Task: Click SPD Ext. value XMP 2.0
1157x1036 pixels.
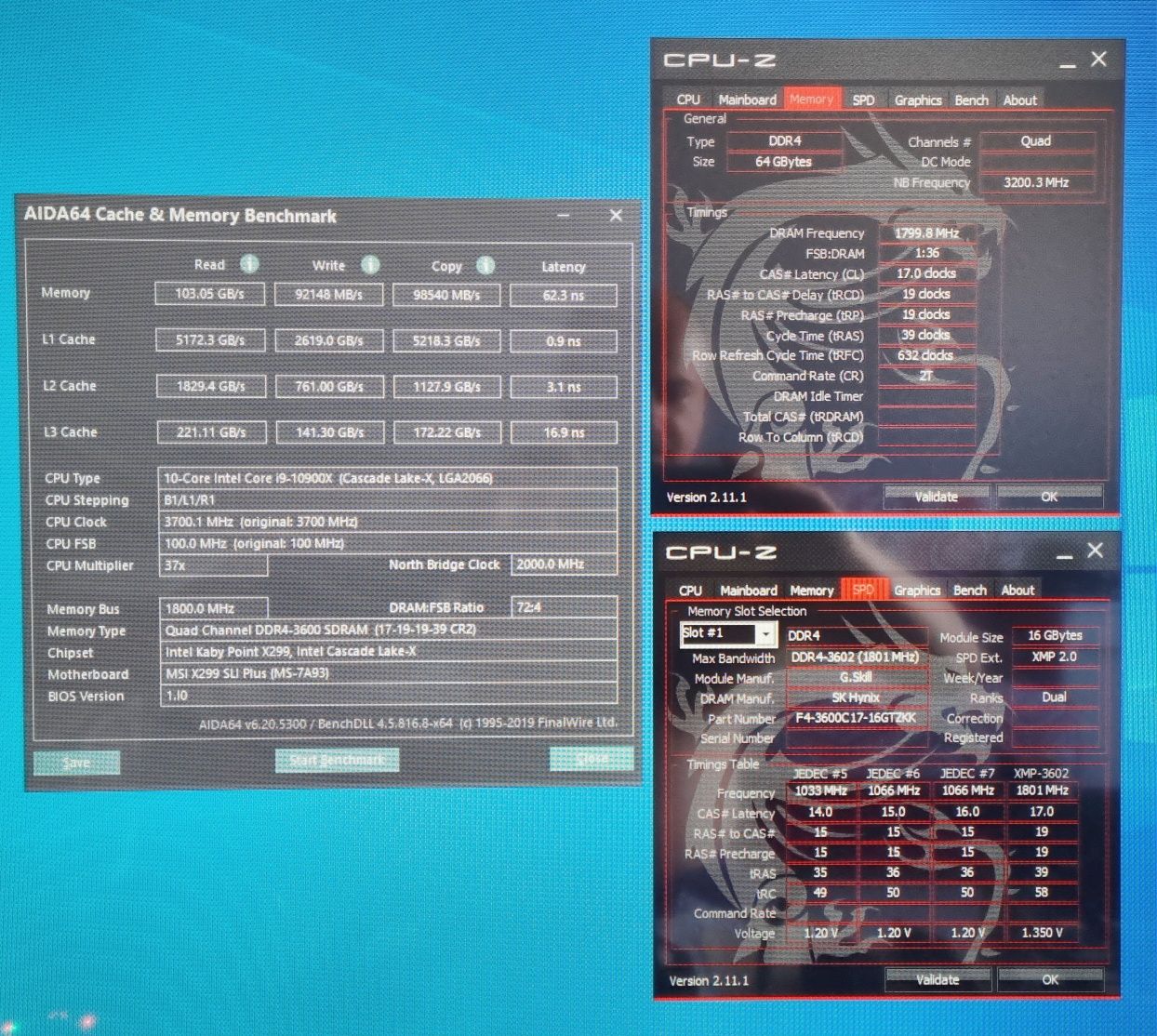Action: tap(1055, 656)
